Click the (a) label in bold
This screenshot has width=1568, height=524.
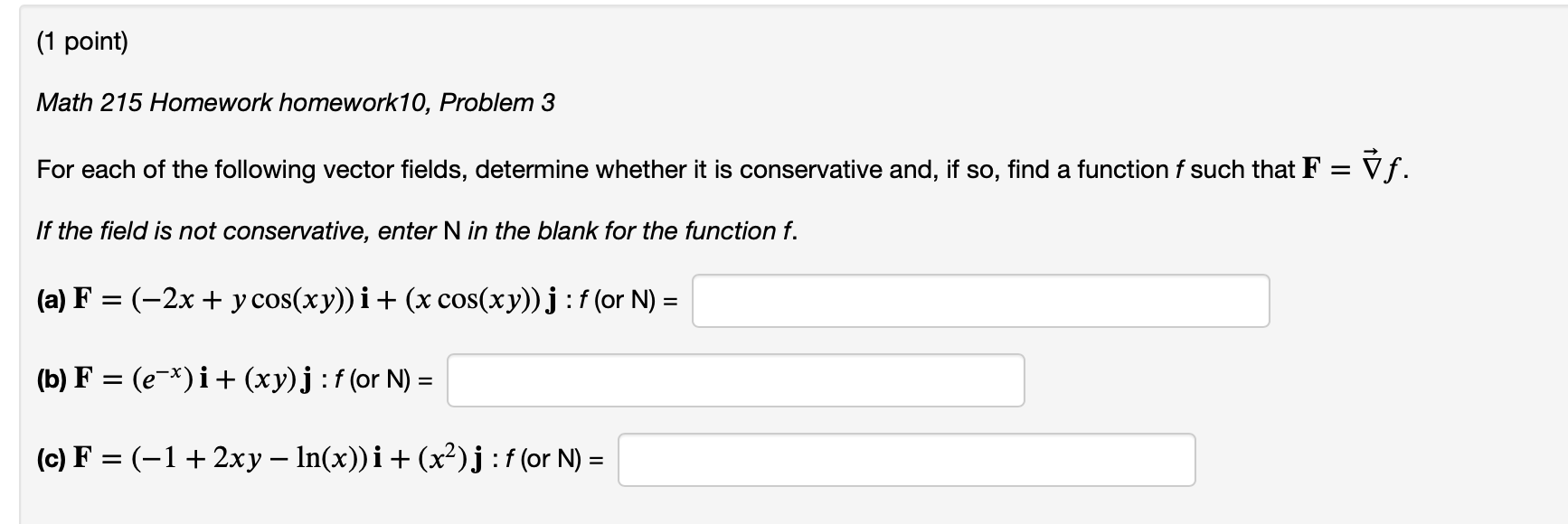click(x=52, y=300)
